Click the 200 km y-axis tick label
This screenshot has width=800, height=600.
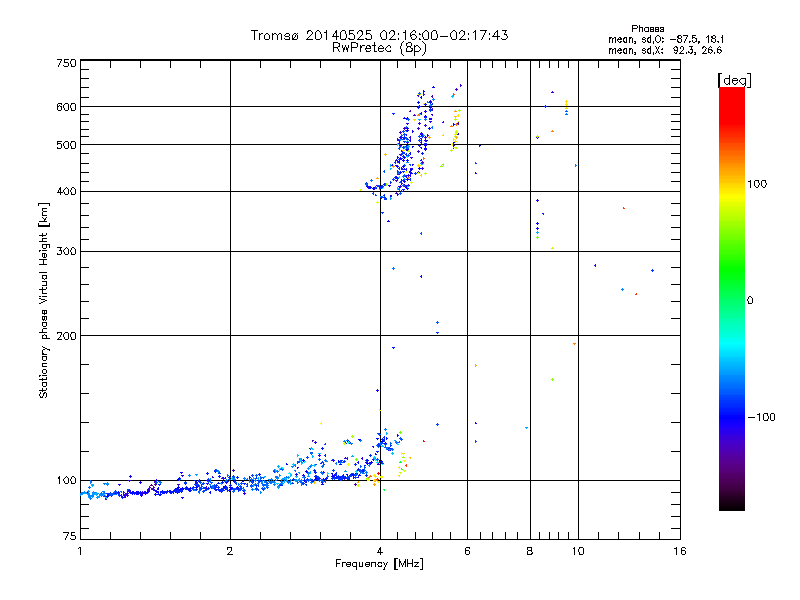click(66, 336)
